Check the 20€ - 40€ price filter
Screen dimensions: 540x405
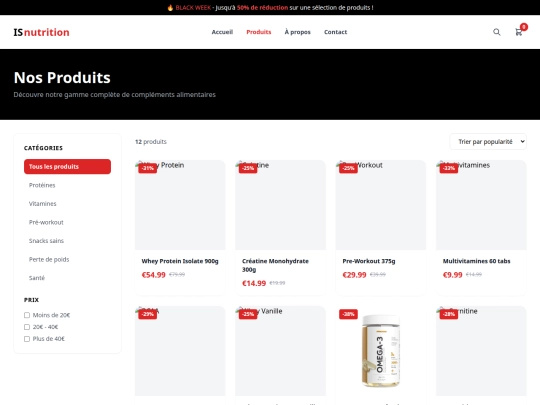click(27, 327)
